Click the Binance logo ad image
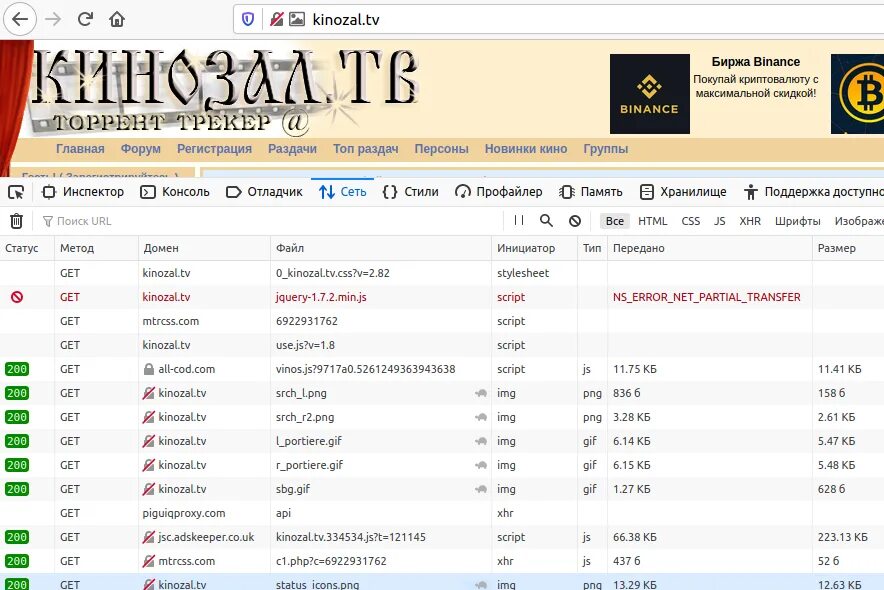This screenshot has height=590, width=884. pyautogui.click(x=649, y=94)
